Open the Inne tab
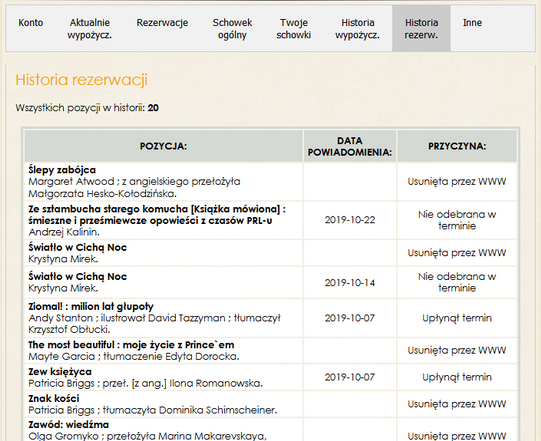Screen dimensions: 541x441 pyautogui.click(x=472, y=23)
